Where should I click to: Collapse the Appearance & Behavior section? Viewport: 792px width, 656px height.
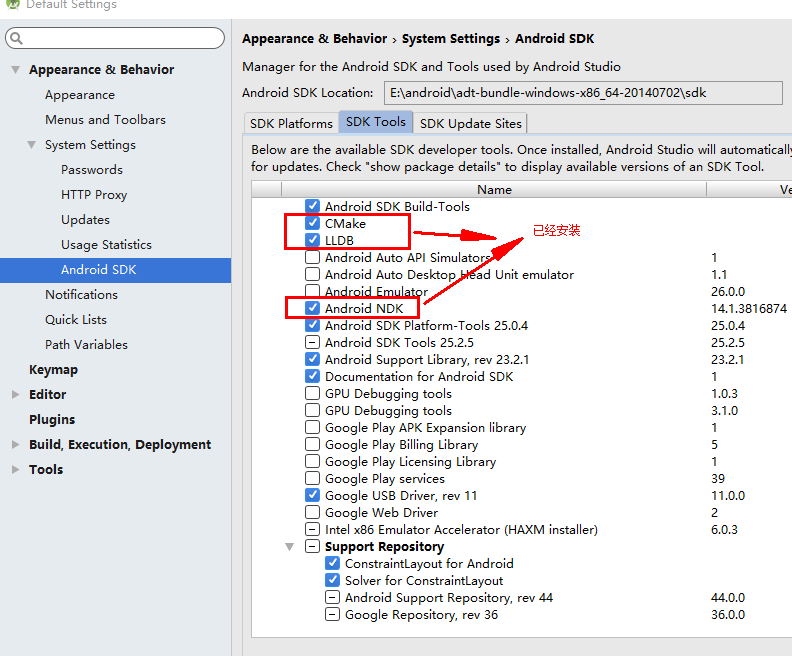coord(16,70)
